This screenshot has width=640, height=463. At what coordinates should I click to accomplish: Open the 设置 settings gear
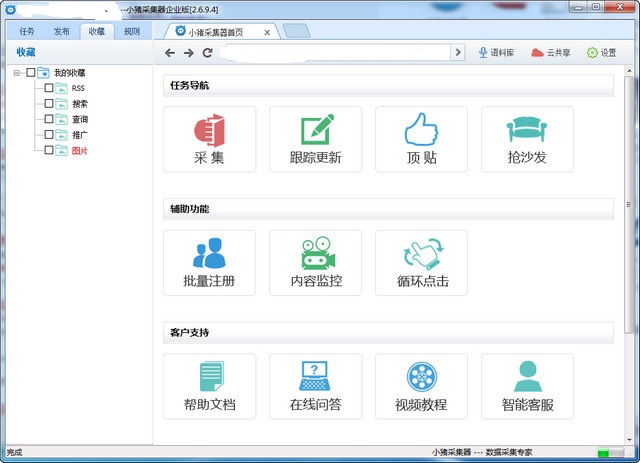[x=602, y=53]
